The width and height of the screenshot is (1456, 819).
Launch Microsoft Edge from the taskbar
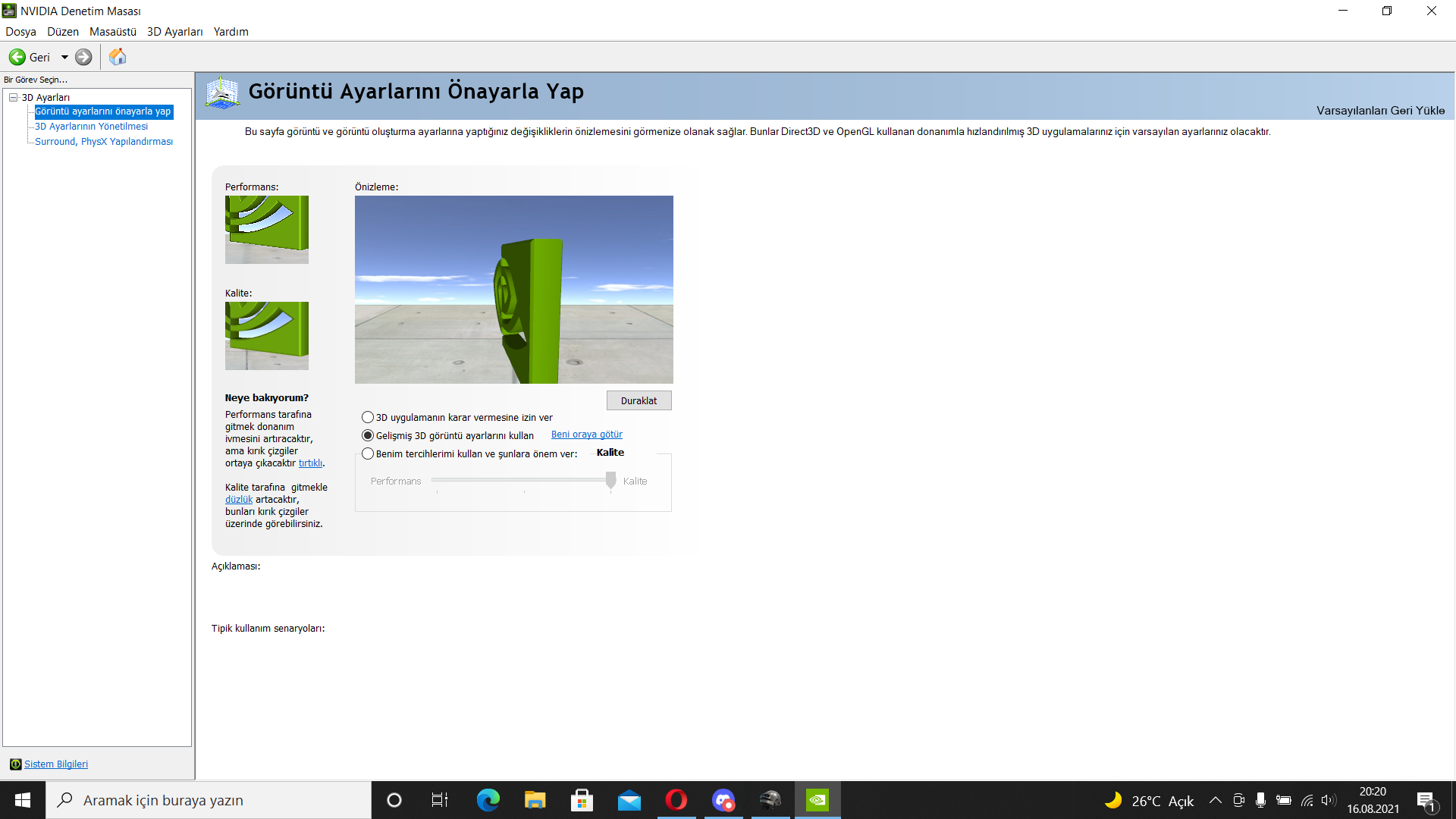488,800
